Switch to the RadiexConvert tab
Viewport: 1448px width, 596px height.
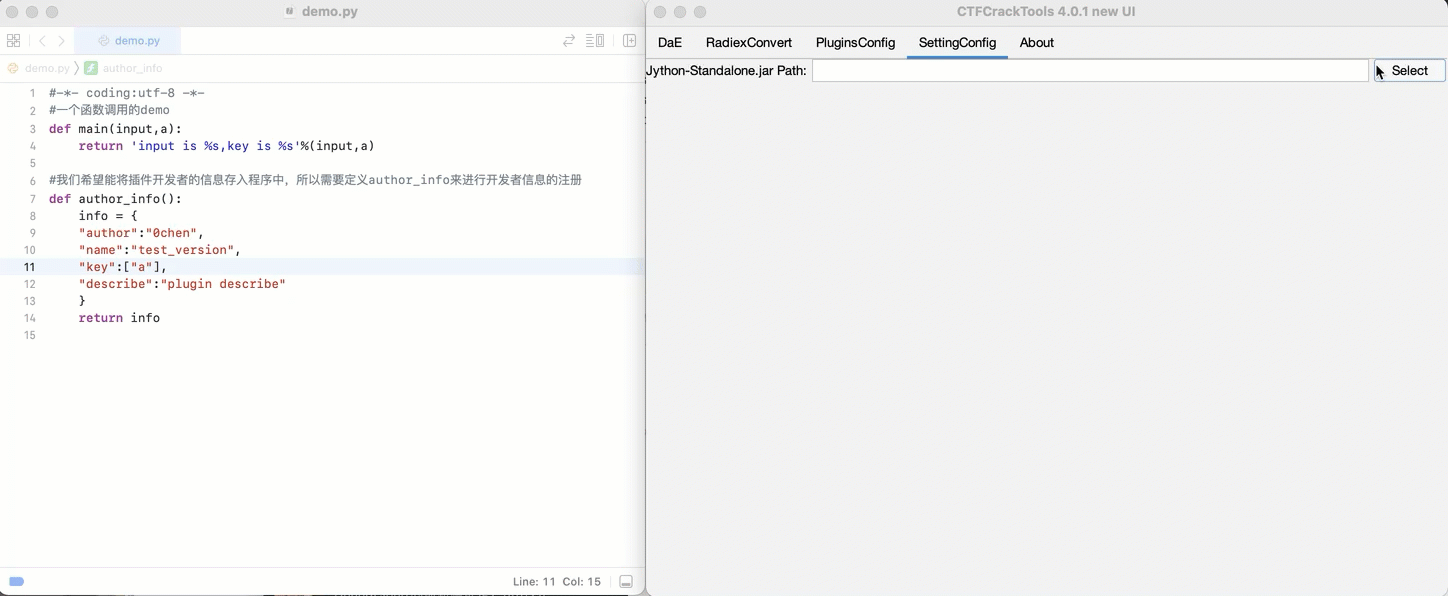pos(749,42)
